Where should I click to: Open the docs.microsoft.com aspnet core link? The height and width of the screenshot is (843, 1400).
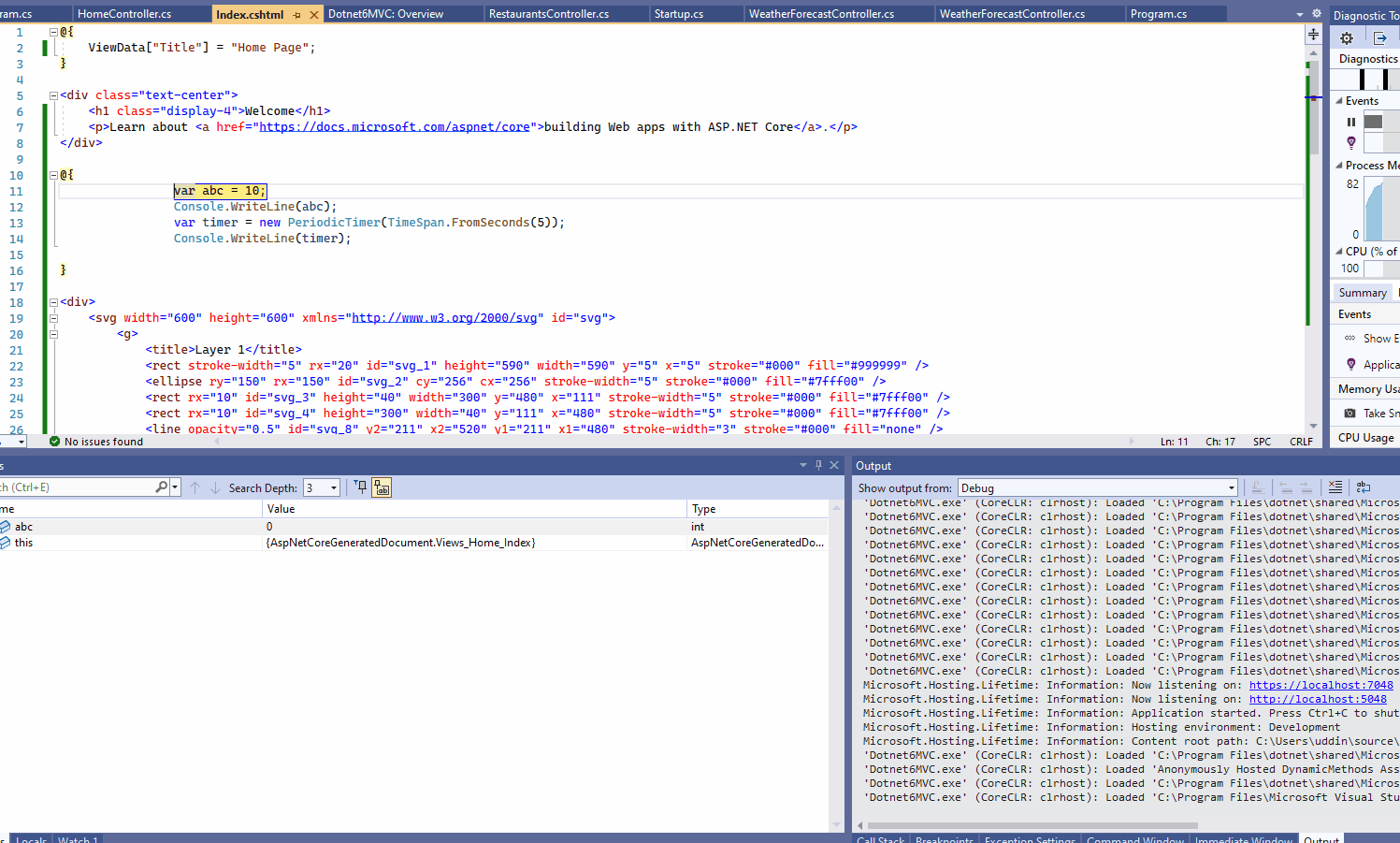pyautogui.click(x=394, y=127)
